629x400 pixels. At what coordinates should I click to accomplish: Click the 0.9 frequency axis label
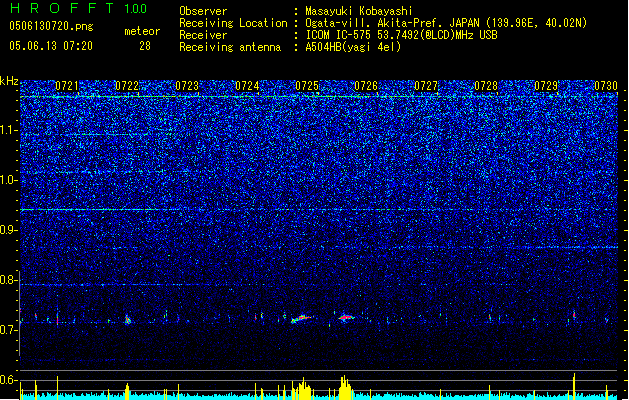tap(9, 230)
